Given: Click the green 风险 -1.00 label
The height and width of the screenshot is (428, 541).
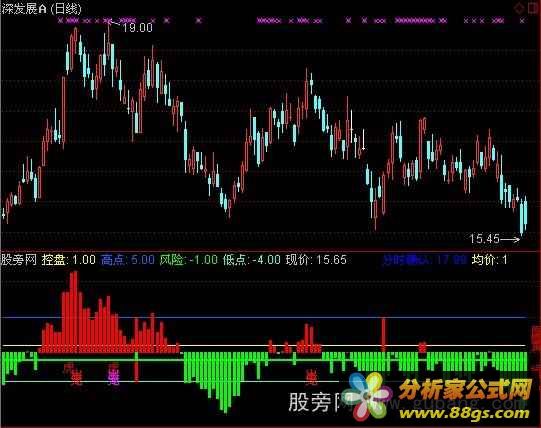Looking at the screenshot, I should (188, 260).
